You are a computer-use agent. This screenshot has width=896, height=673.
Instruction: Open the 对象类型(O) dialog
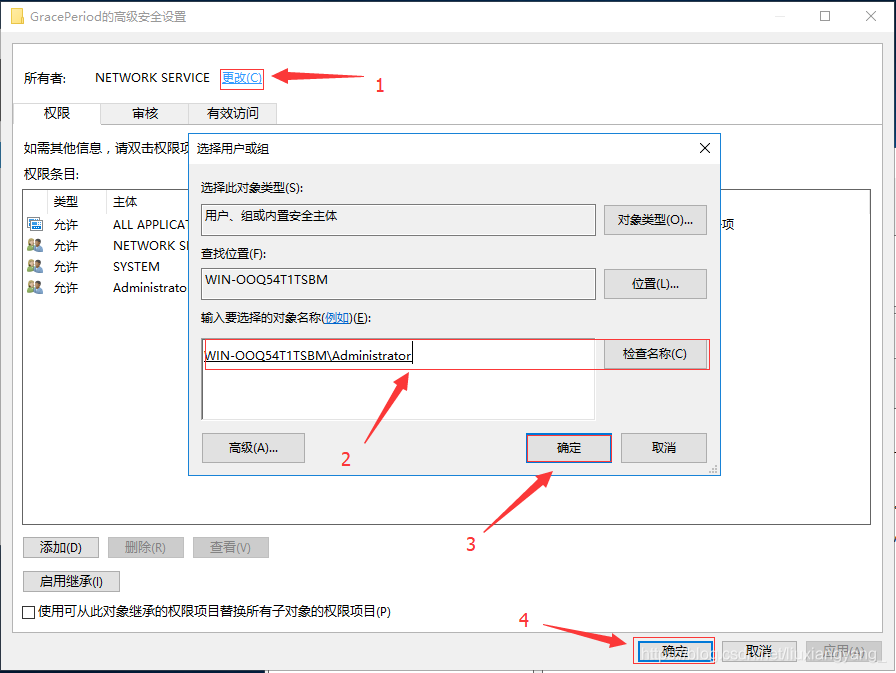pos(655,220)
